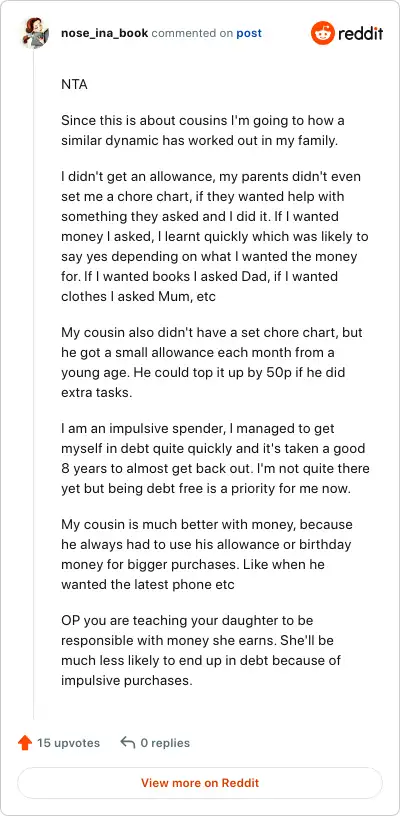Select the "15 upvotes" count label

68,743
